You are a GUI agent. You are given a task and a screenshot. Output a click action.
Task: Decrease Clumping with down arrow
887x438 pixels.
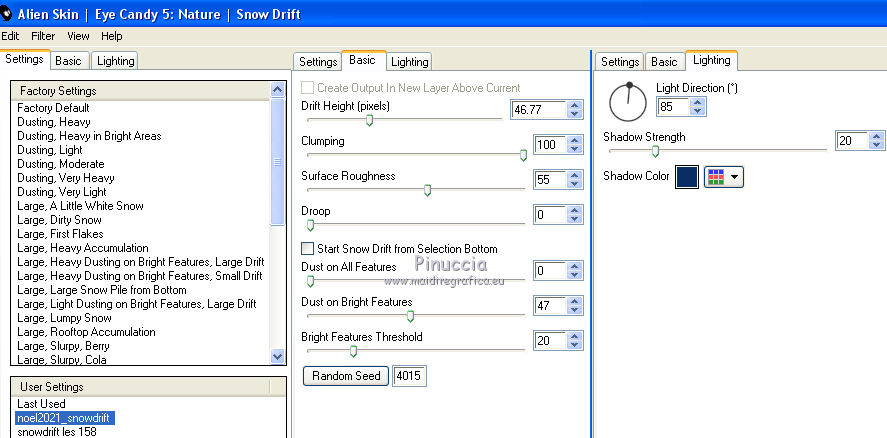pyautogui.click(x=575, y=149)
